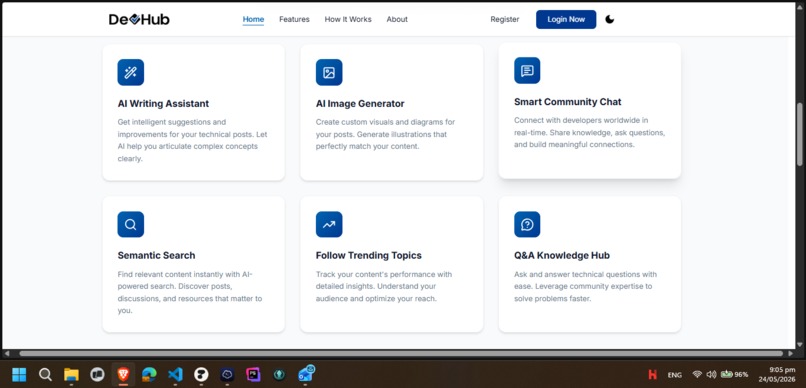
Task: Open Task View on the taskbar
Action: click(x=97, y=375)
